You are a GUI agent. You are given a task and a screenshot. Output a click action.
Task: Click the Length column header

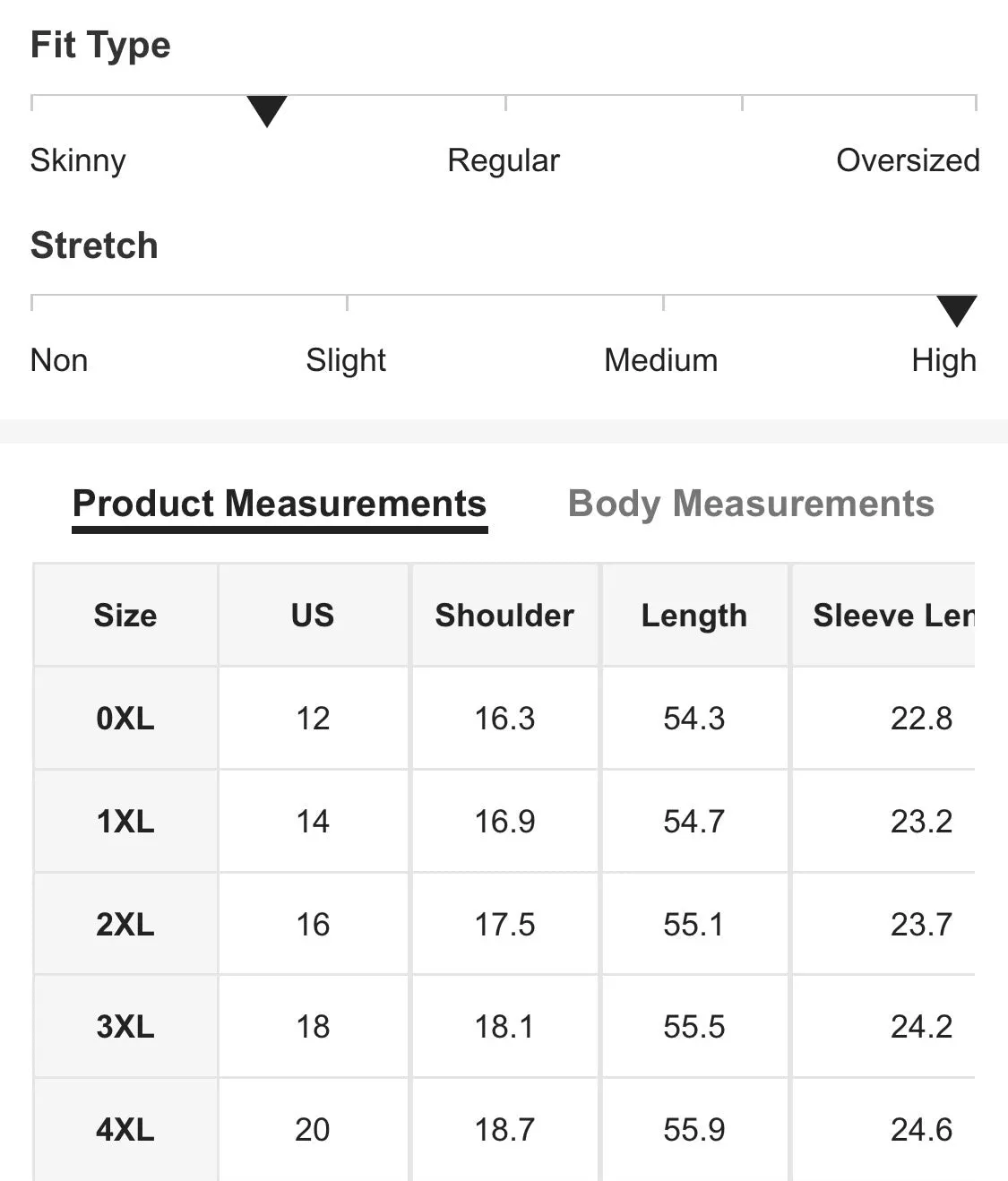click(x=694, y=616)
